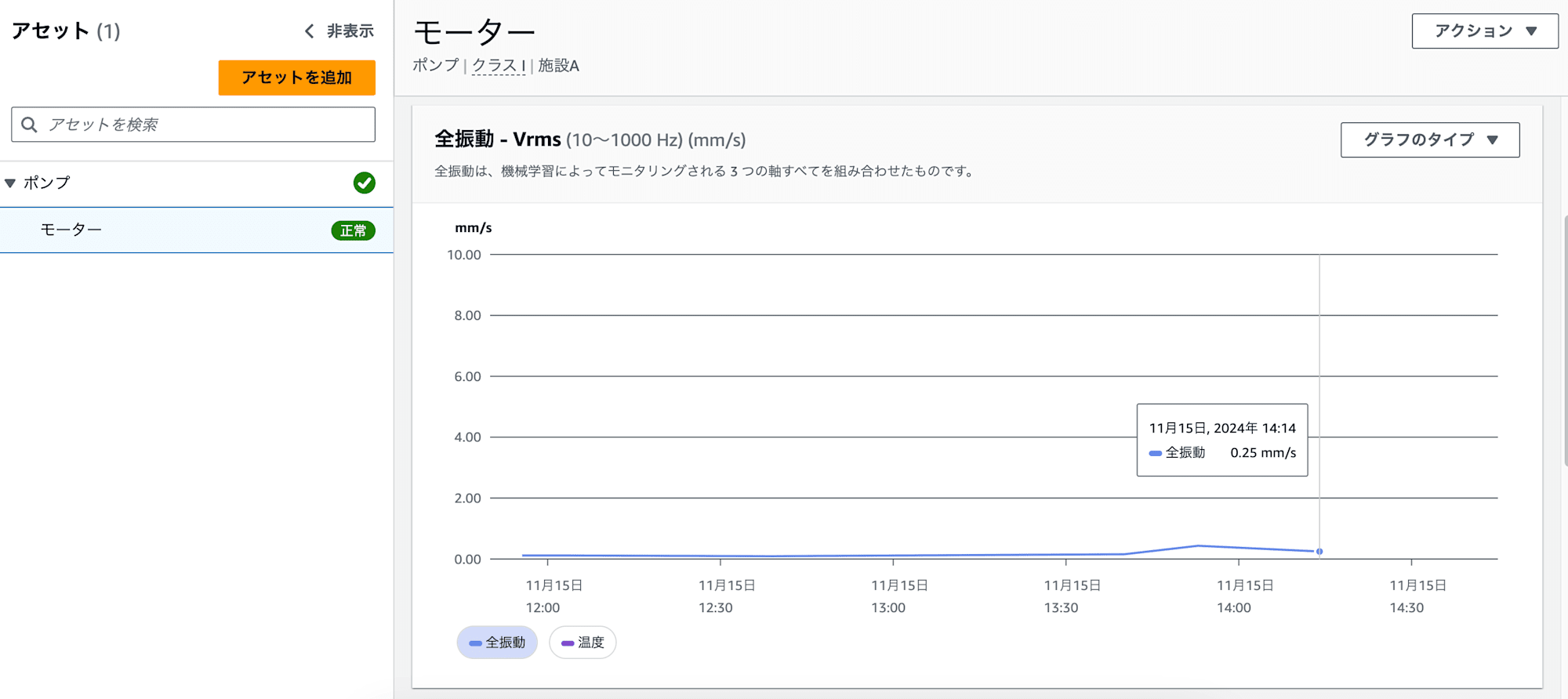1568x699 pixels.
Task: Click the クラス I link
Action: 499,66
